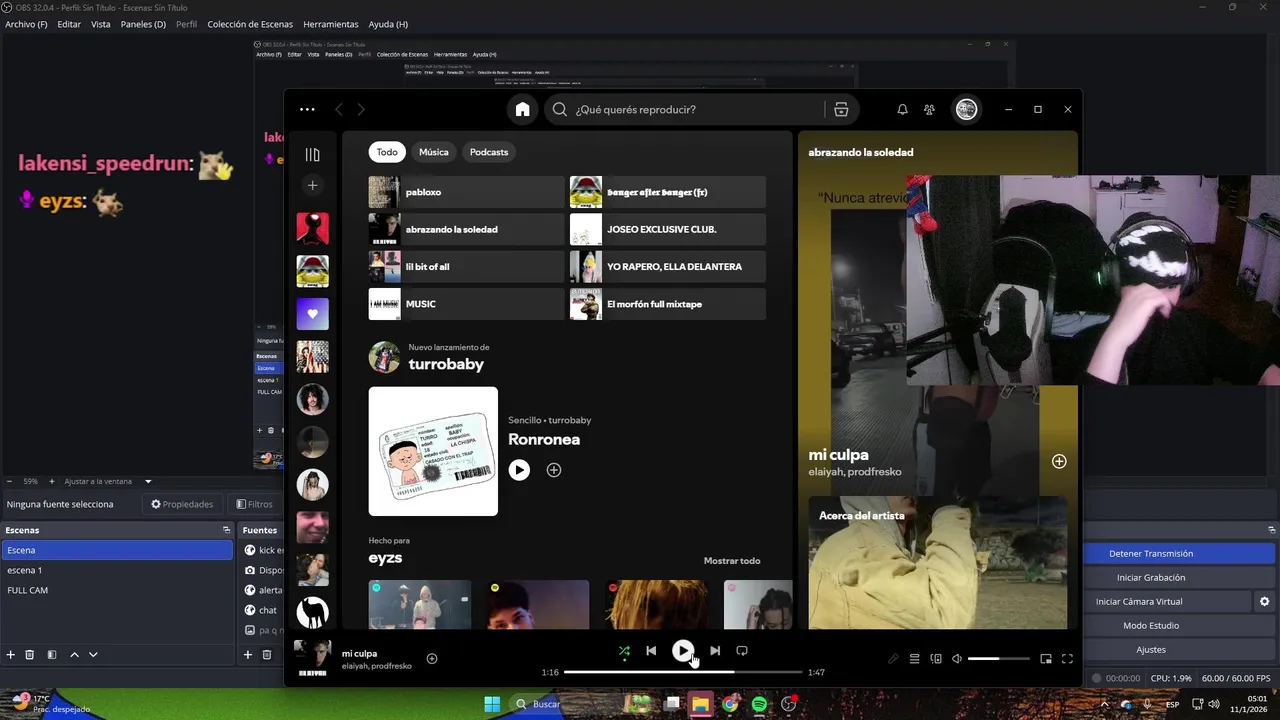The image size is (1280, 720).
Task: Open OBS Archivo (F) menu
Action: pos(26,24)
